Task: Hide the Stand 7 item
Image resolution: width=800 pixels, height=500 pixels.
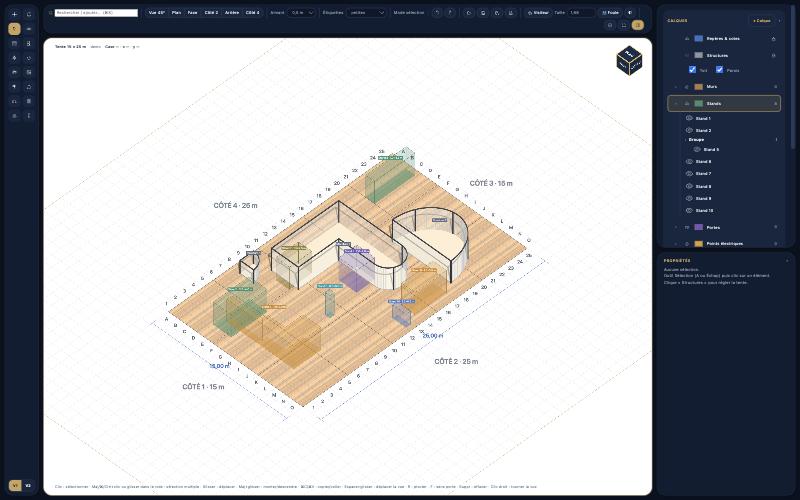Action: pos(689,174)
